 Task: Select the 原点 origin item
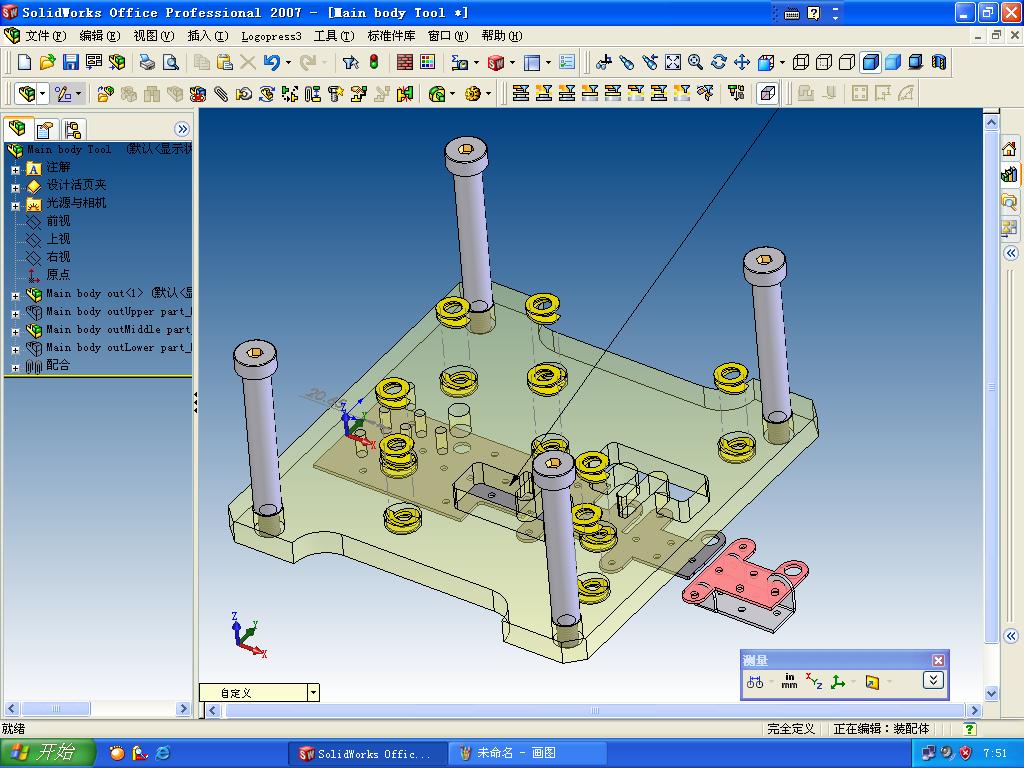58,275
